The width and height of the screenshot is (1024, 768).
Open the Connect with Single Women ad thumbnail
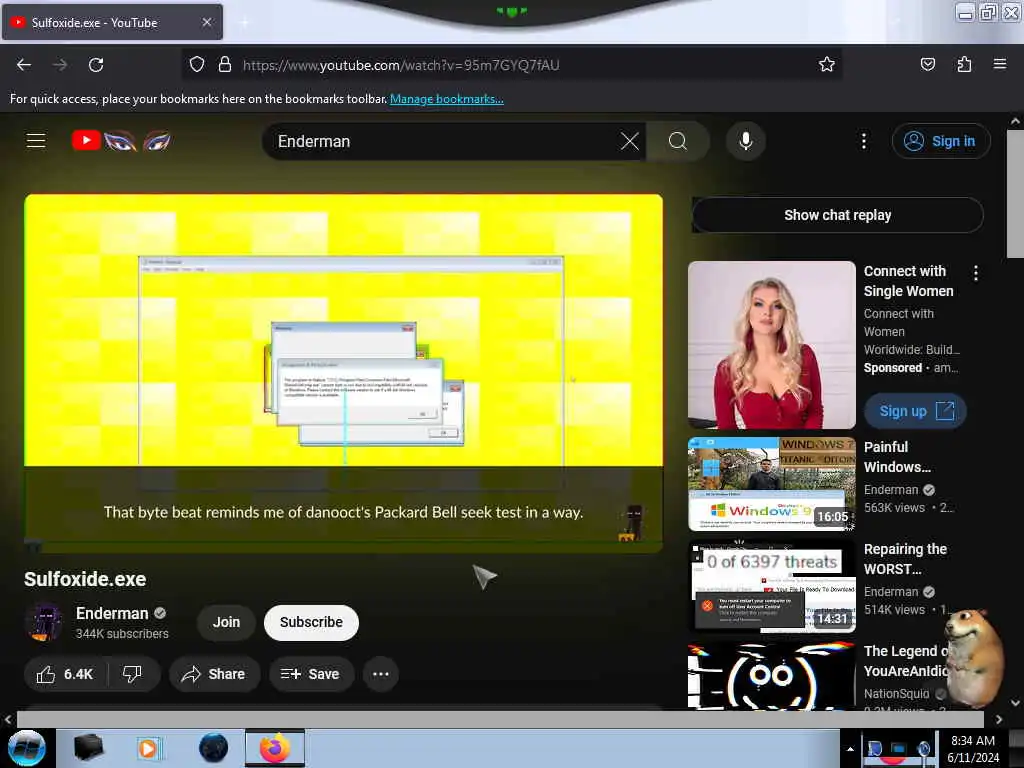(771, 345)
